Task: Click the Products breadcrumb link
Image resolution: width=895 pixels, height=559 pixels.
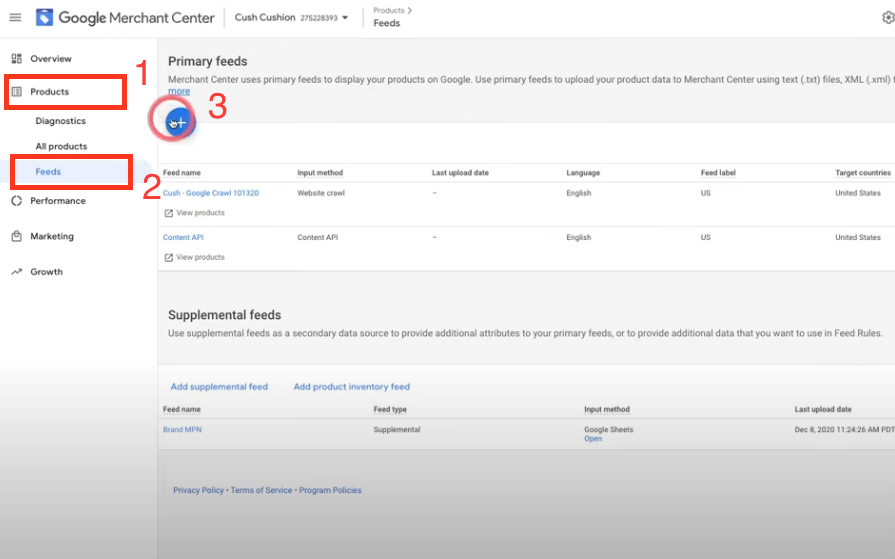Action: [389, 10]
